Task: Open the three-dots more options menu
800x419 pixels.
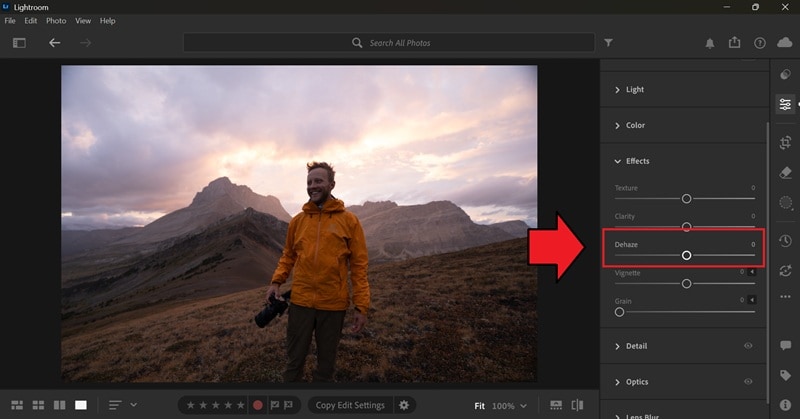Action: (785, 297)
